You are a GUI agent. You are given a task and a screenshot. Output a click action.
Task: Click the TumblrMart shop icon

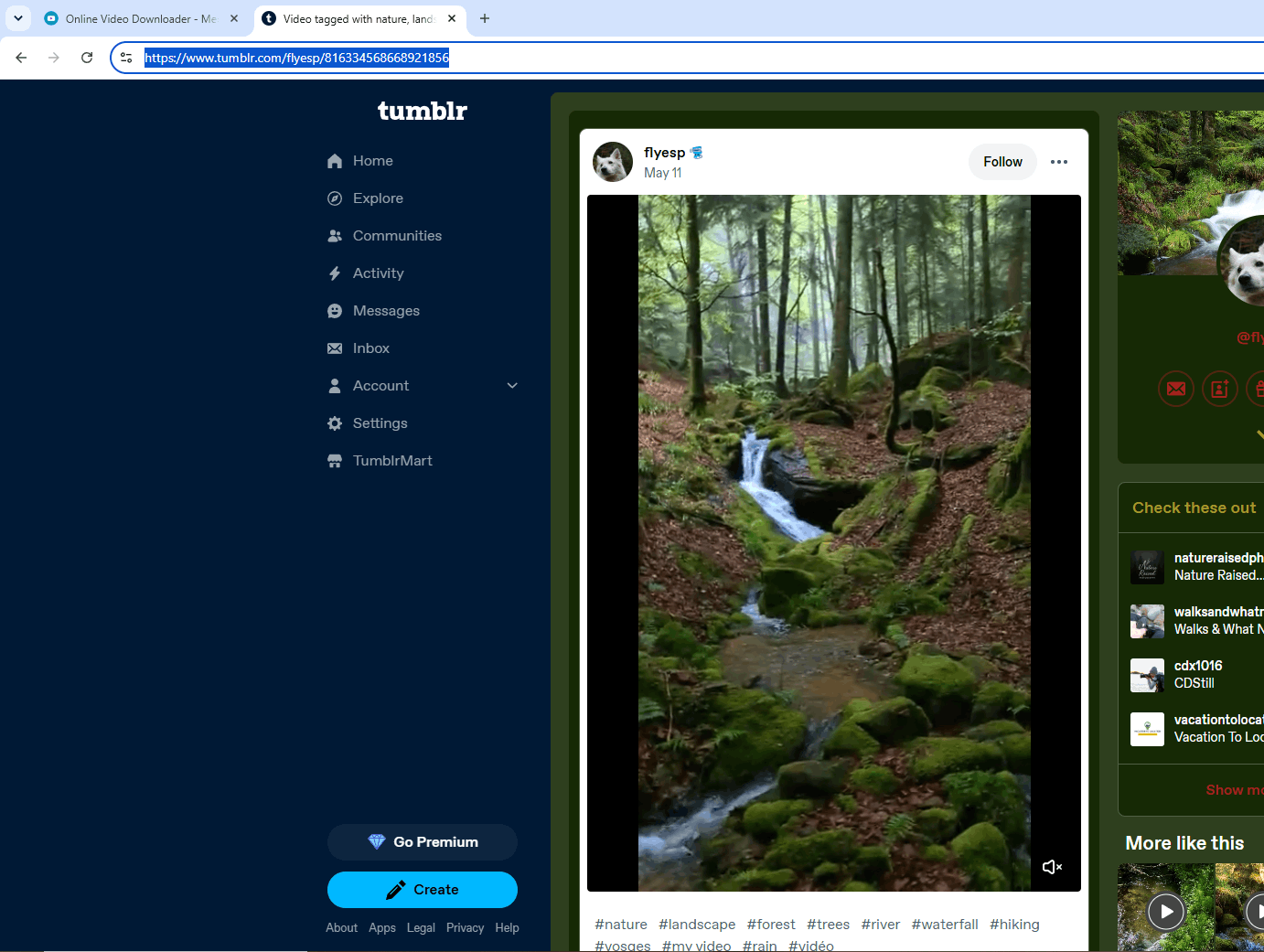335,461
